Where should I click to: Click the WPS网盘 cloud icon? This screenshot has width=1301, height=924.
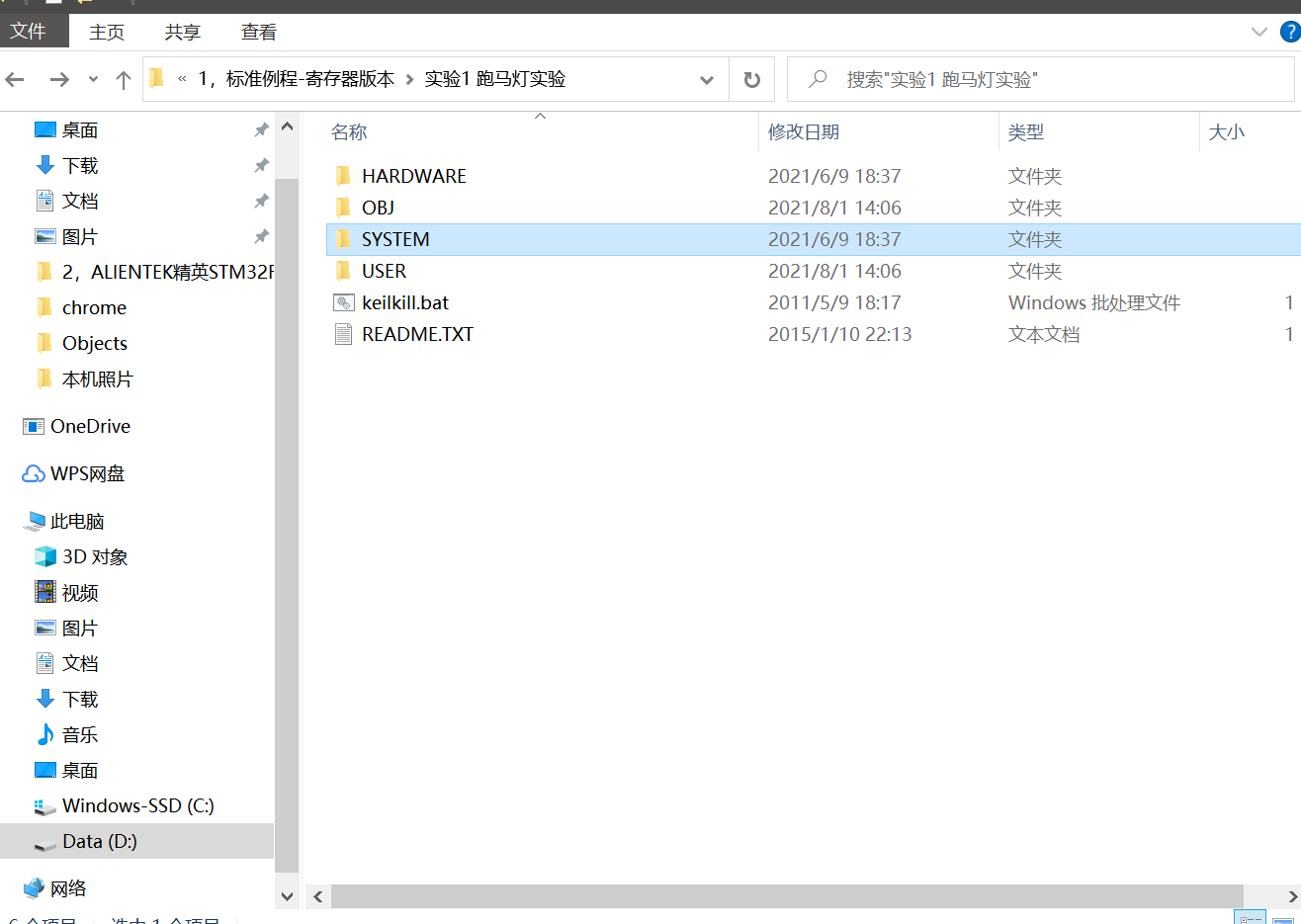click(34, 473)
